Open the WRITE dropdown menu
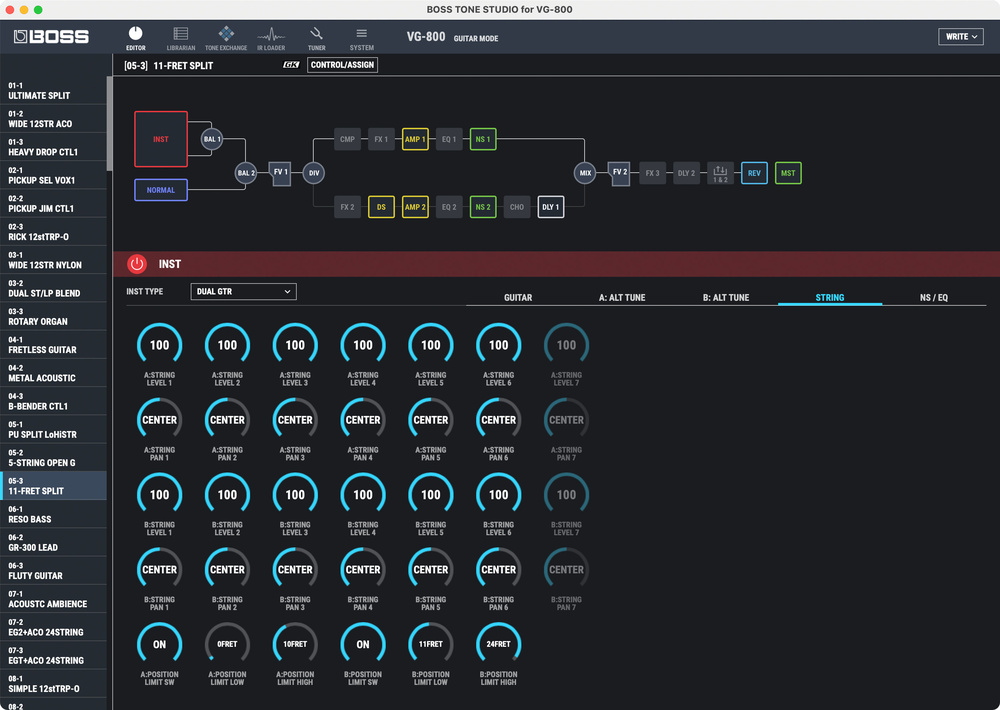 click(x=960, y=36)
